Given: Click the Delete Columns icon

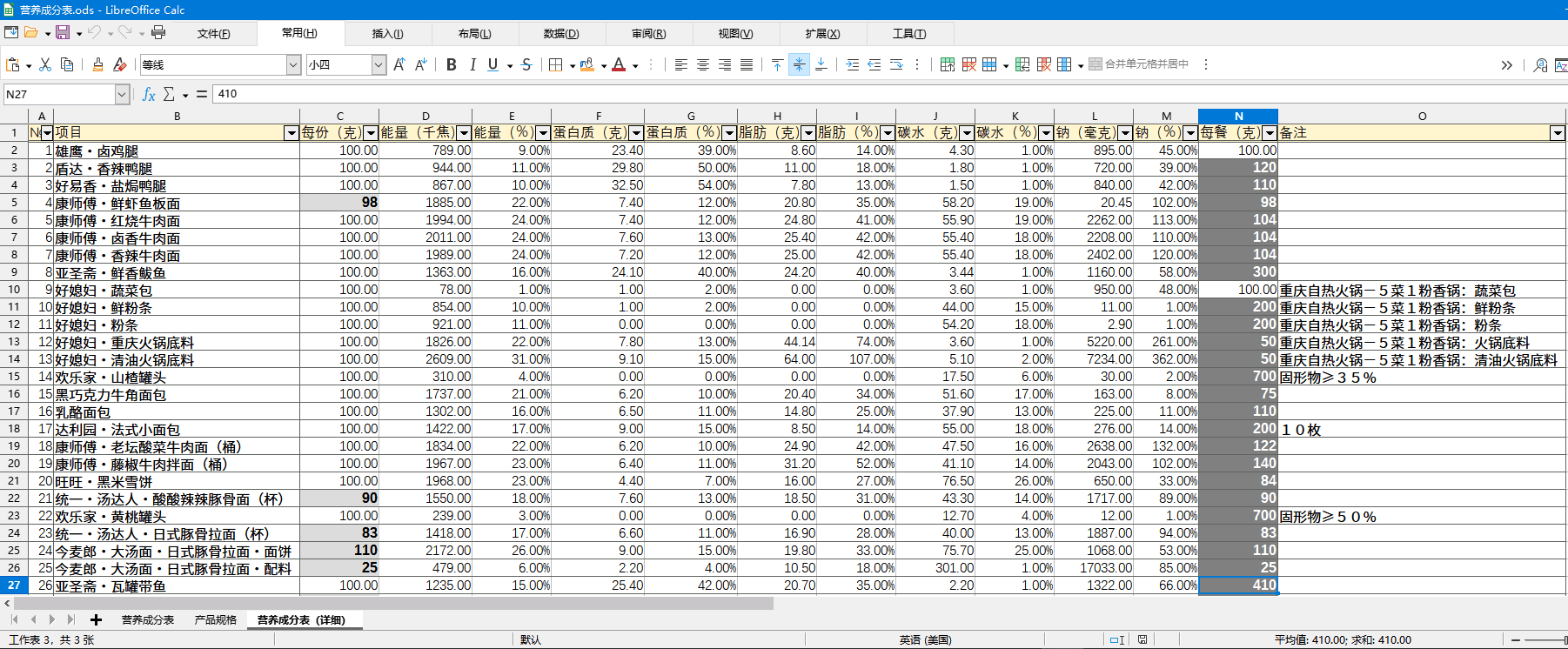Looking at the screenshot, I should pos(1044,64).
